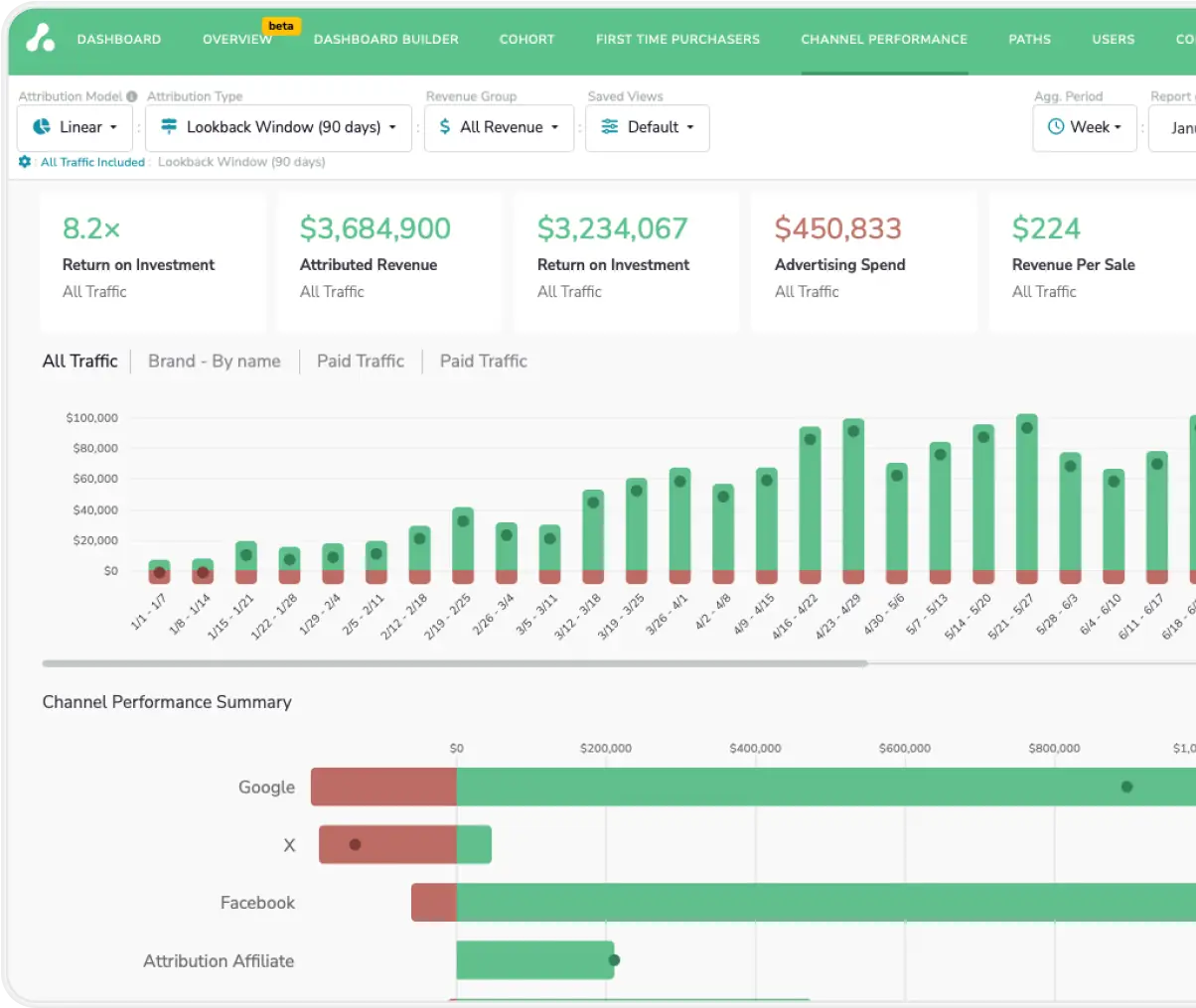Click the horizontal scrollbar under the weekly chart
The width and height of the screenshot is (1196, 1008).
455,663
